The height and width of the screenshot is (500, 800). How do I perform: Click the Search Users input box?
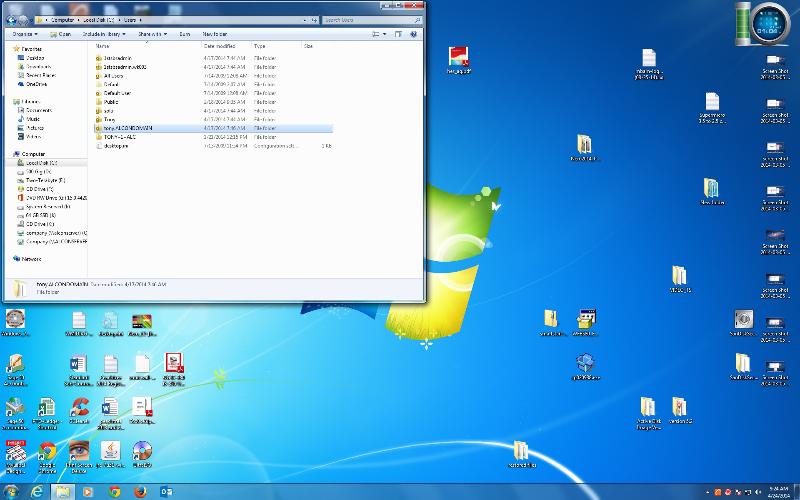coord(371,20)
